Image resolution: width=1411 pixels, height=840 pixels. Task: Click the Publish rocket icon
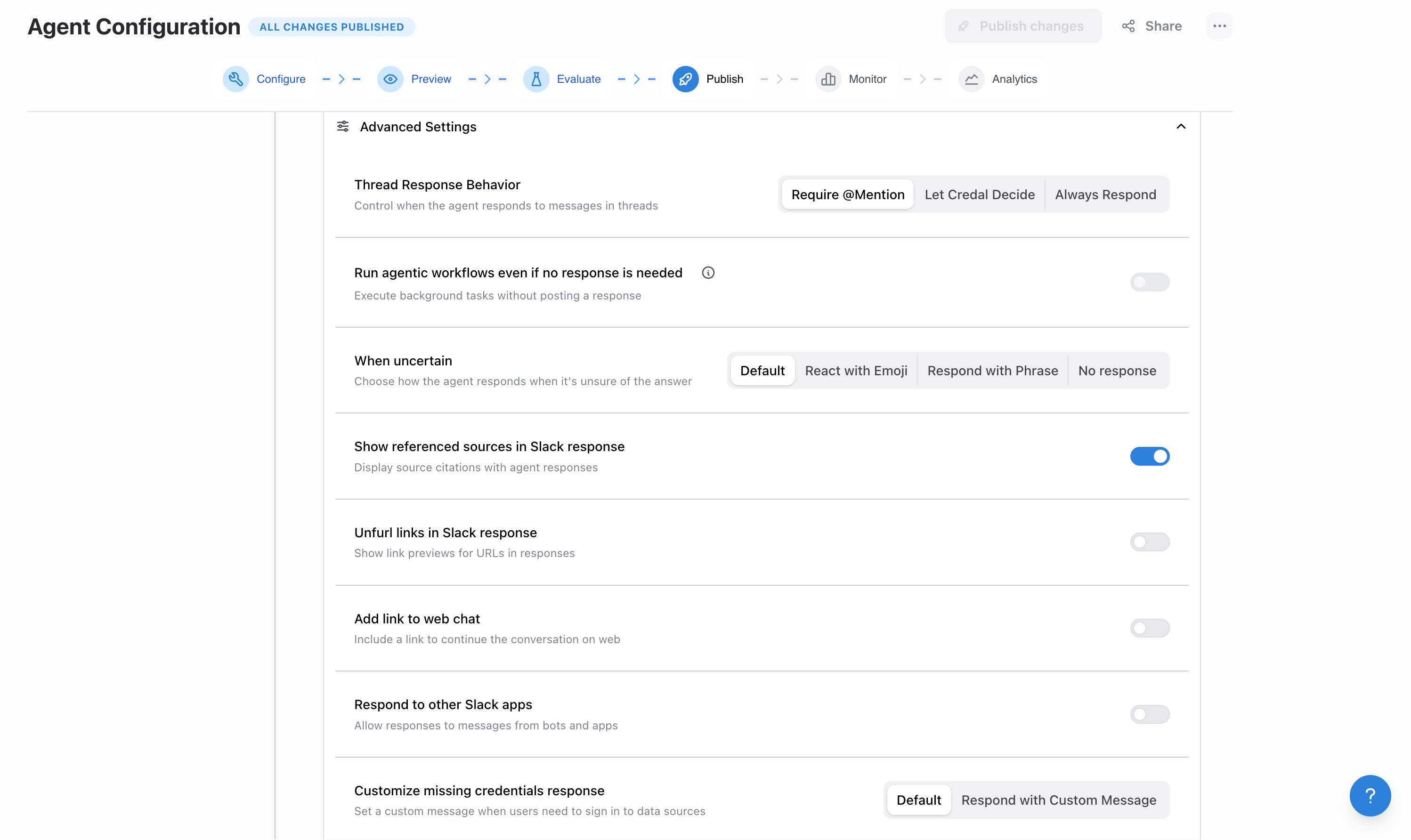coord(685,79)
